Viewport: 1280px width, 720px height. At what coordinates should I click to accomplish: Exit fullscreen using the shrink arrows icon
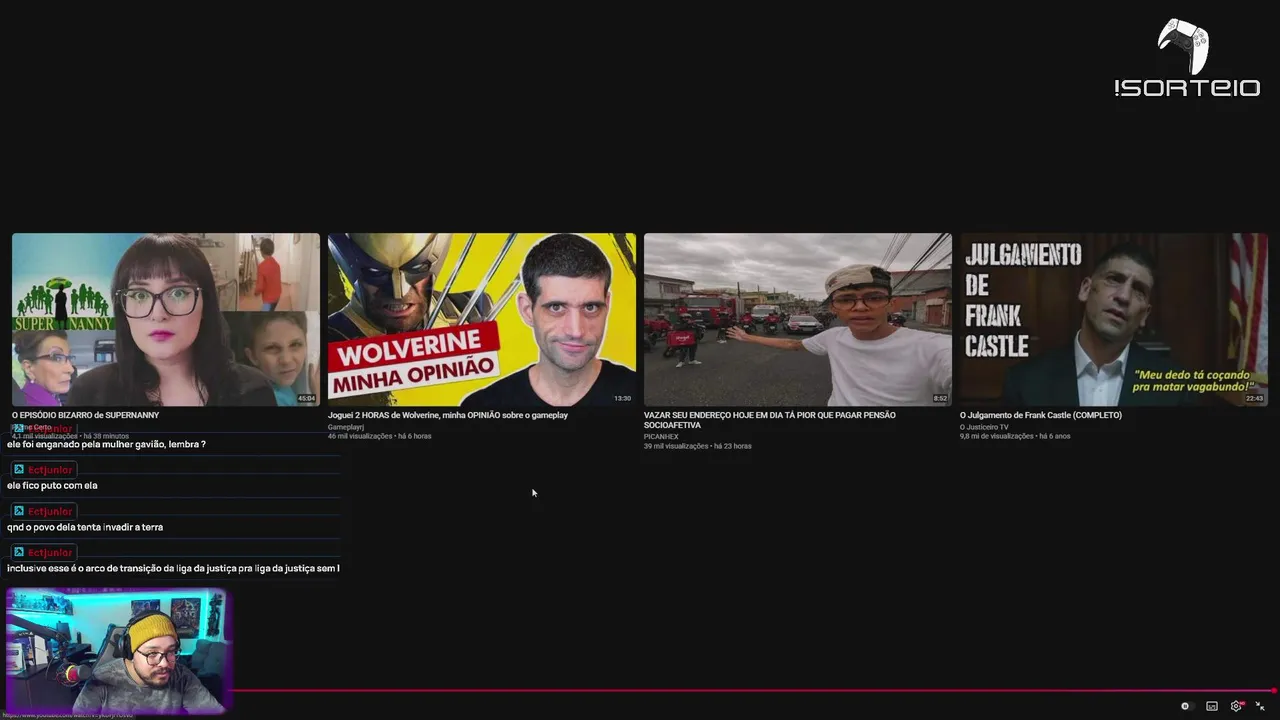click(1260, 706)
